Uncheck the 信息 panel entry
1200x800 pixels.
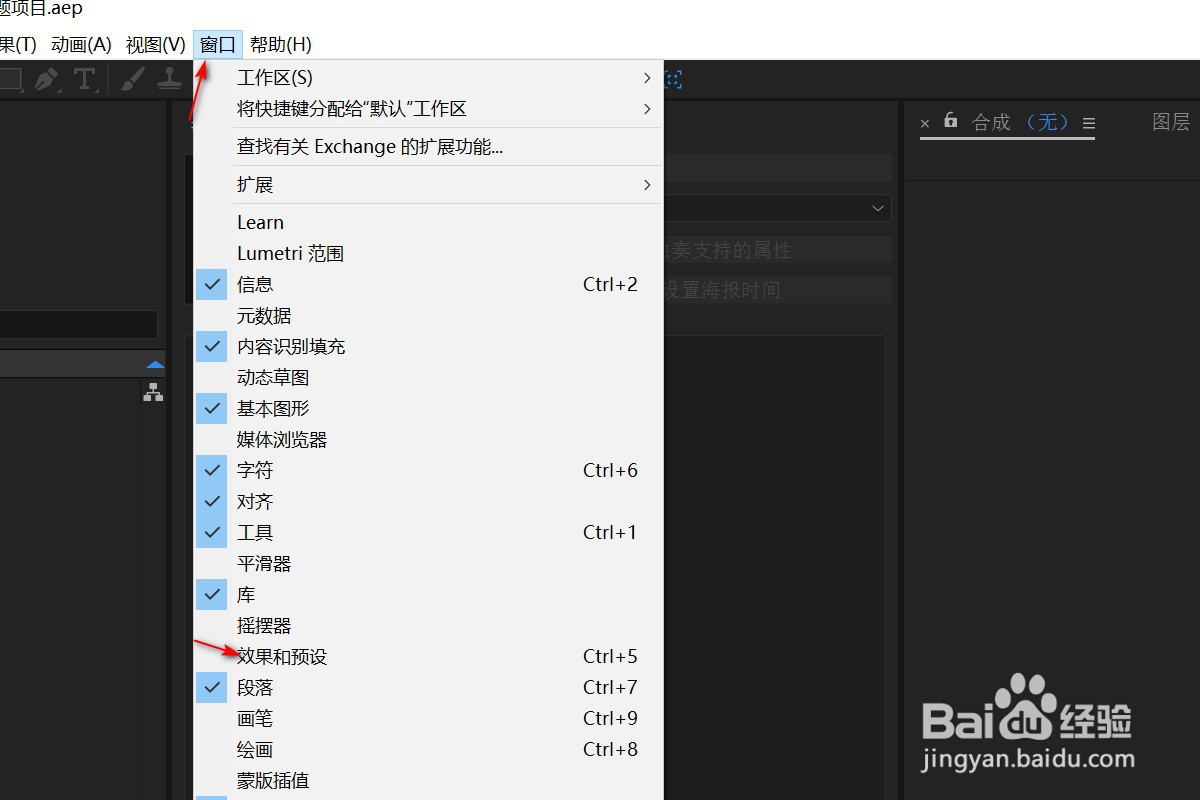[428, 284]
